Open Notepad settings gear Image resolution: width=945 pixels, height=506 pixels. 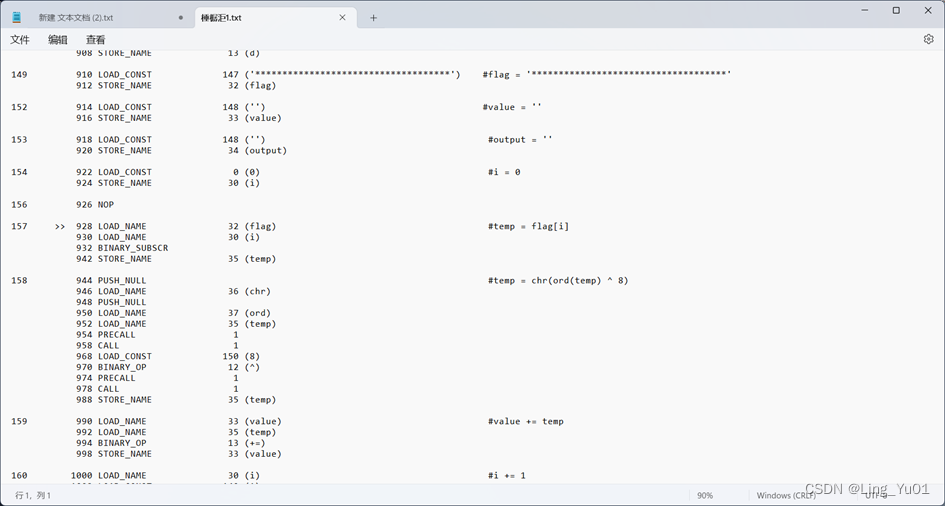928,39
